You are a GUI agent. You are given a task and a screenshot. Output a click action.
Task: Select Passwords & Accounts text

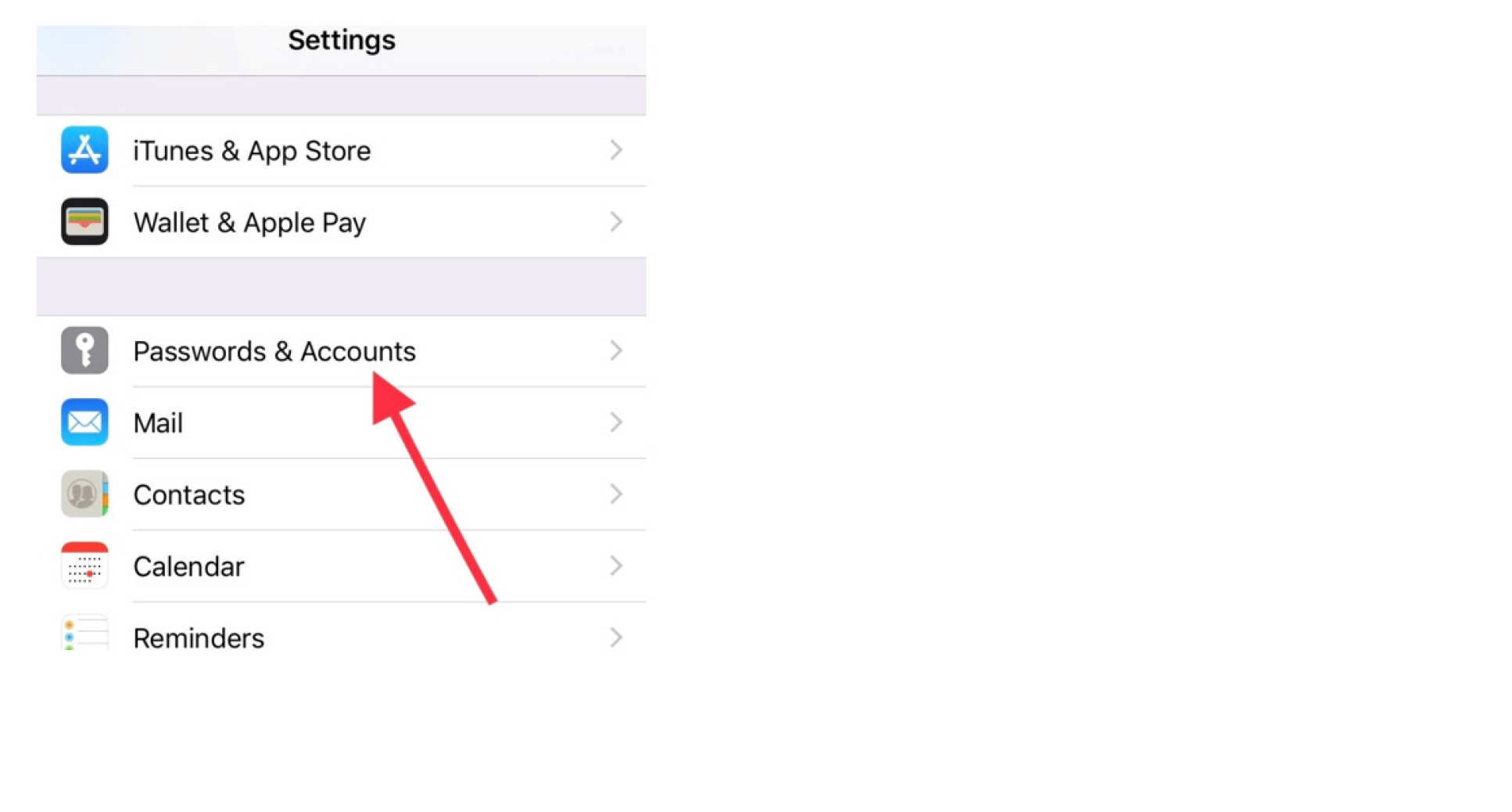click(x=274, y=351)
